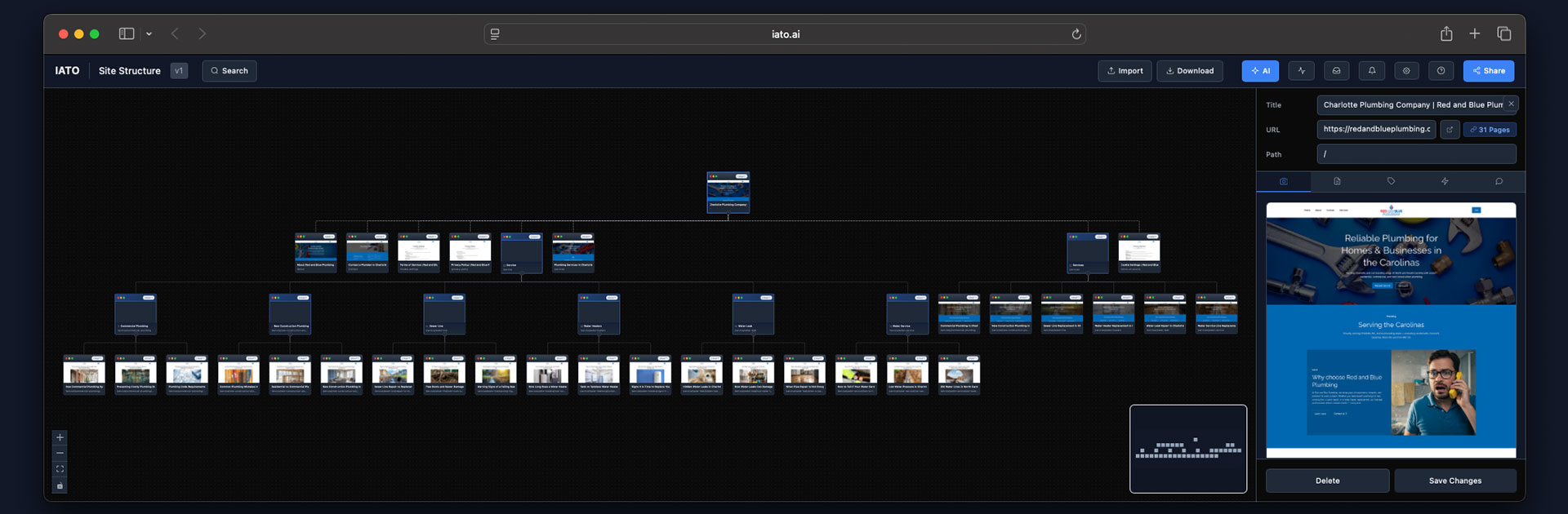This screenshot has height=514, width=1568.
Task: Click the Download button
Action: [x=1189, y=71]
